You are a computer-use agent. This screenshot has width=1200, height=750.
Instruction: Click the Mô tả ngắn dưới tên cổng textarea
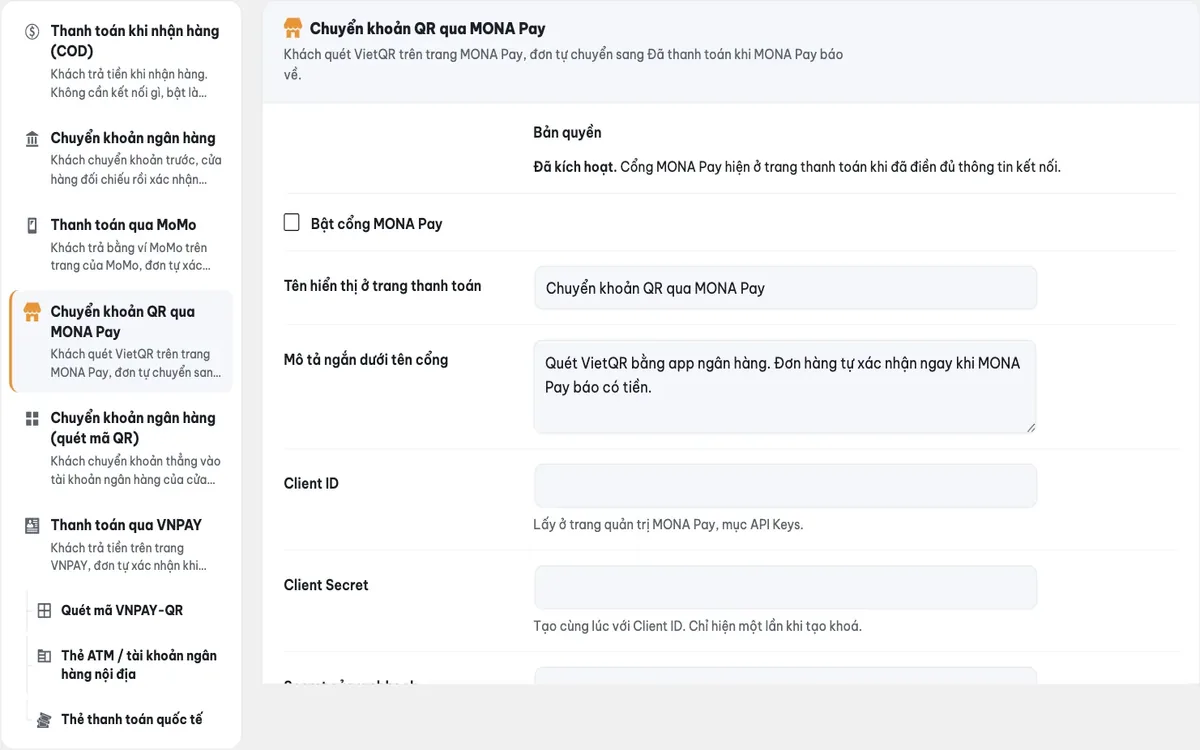(785, 387)
